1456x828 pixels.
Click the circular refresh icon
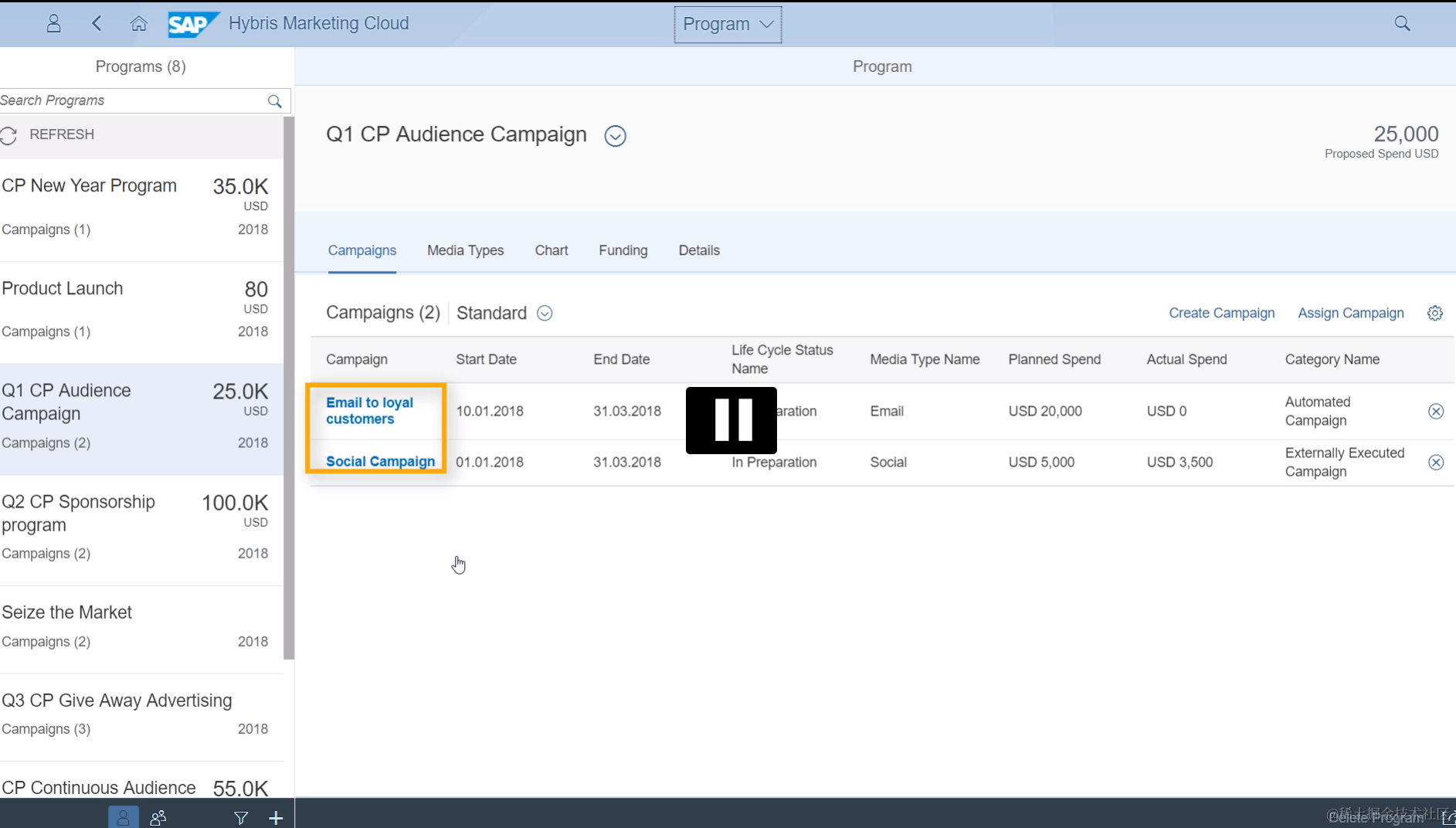9,135
